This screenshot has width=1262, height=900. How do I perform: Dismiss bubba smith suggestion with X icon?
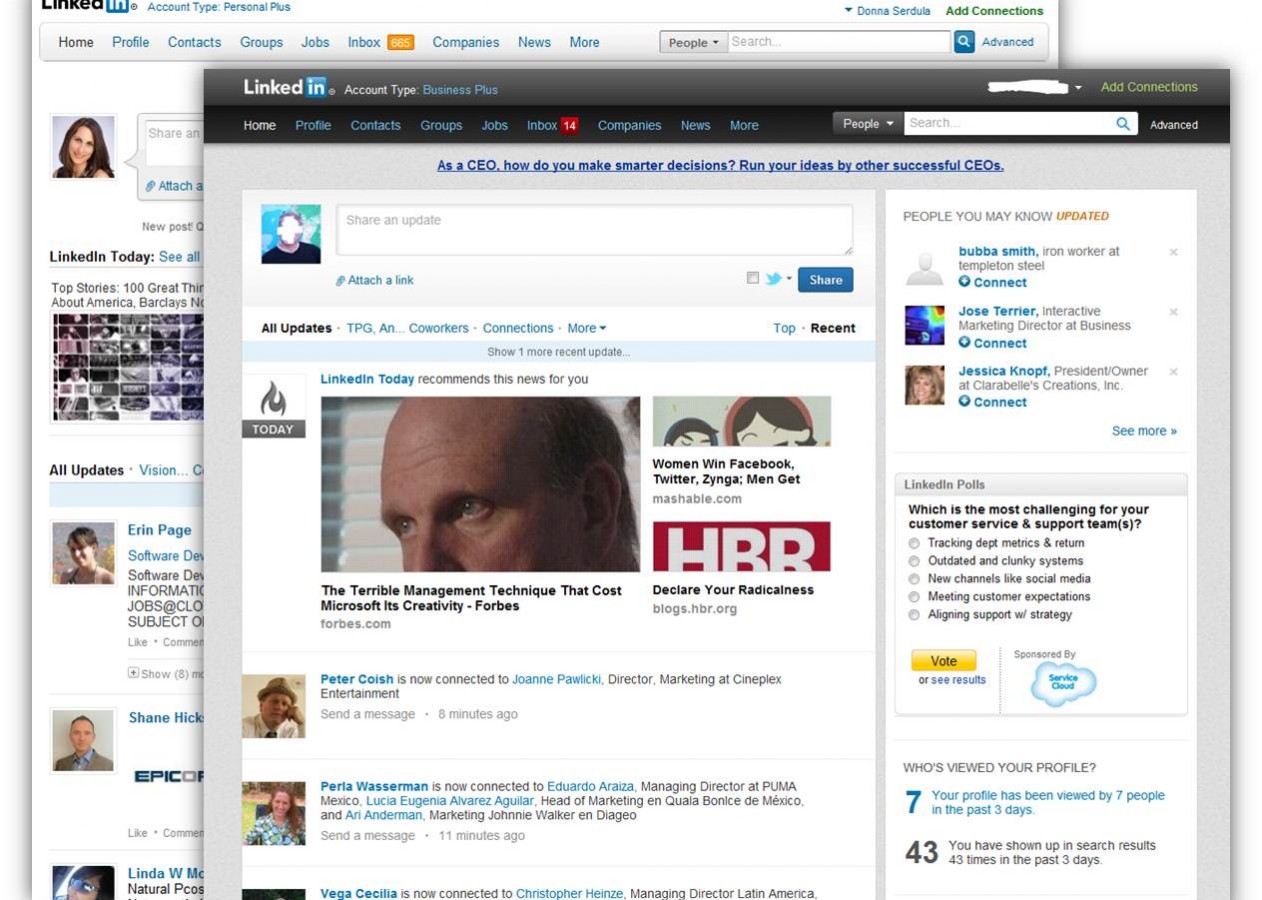coord(1174,252)
